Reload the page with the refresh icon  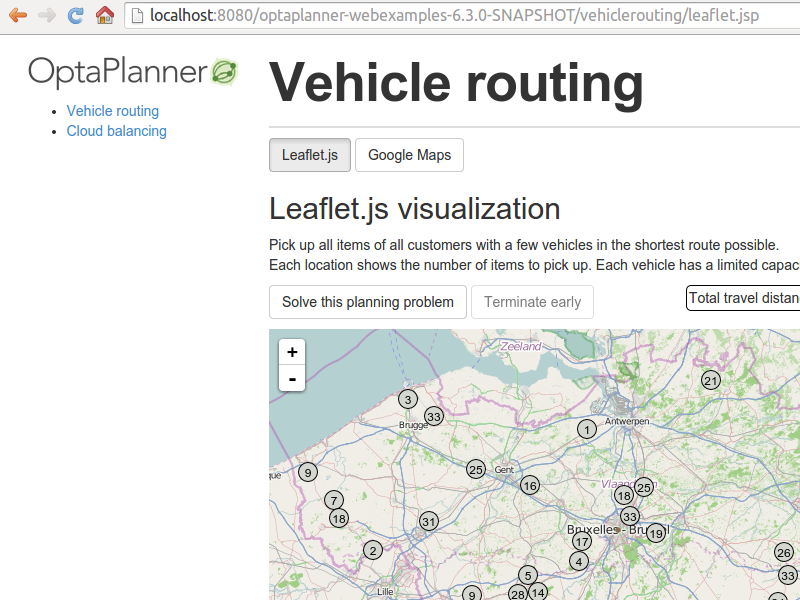75,15
